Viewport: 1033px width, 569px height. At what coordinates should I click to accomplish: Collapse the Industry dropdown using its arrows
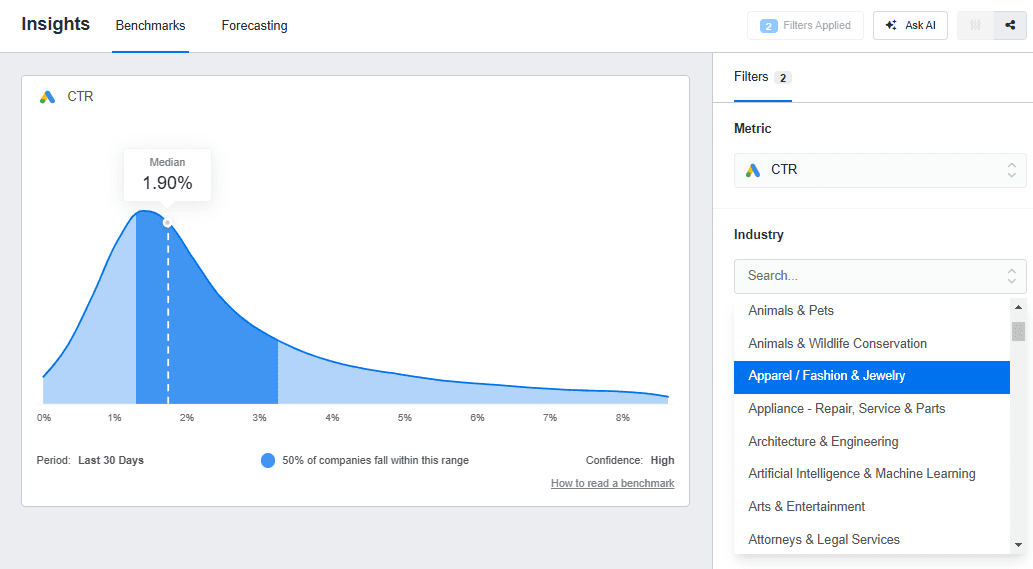[1011, 276]
